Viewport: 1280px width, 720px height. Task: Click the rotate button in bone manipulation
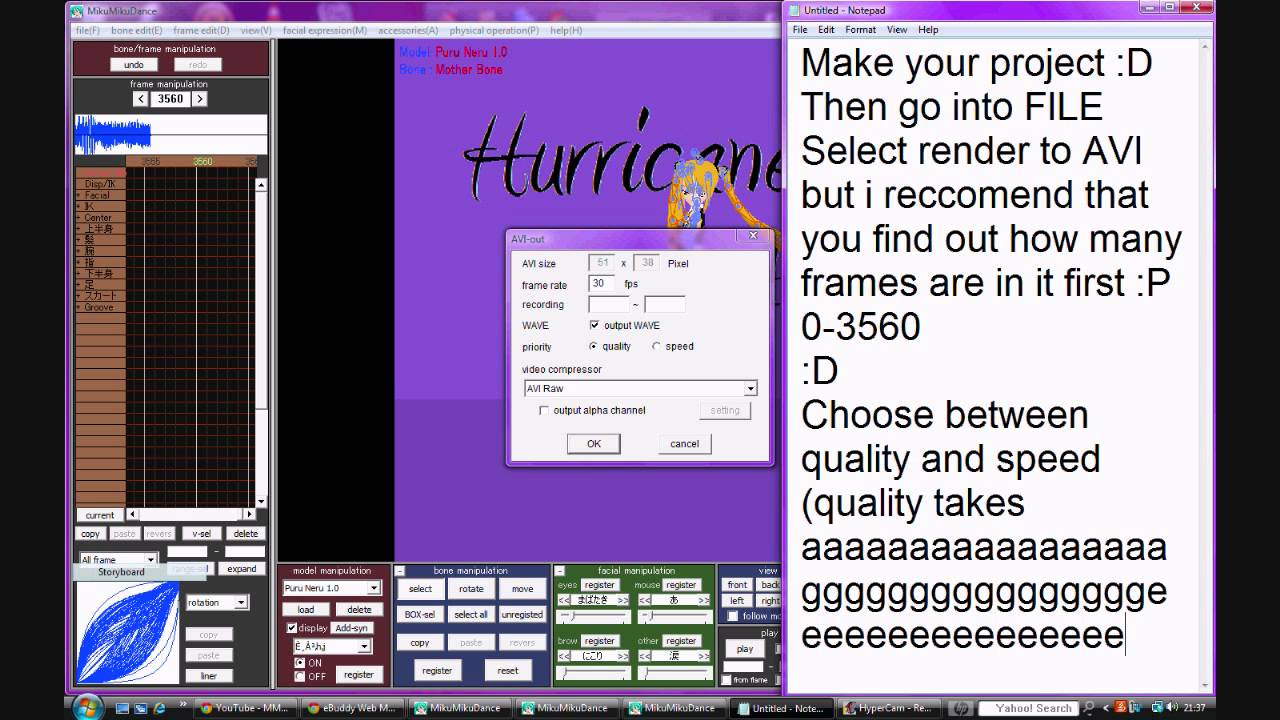point(471,589)
